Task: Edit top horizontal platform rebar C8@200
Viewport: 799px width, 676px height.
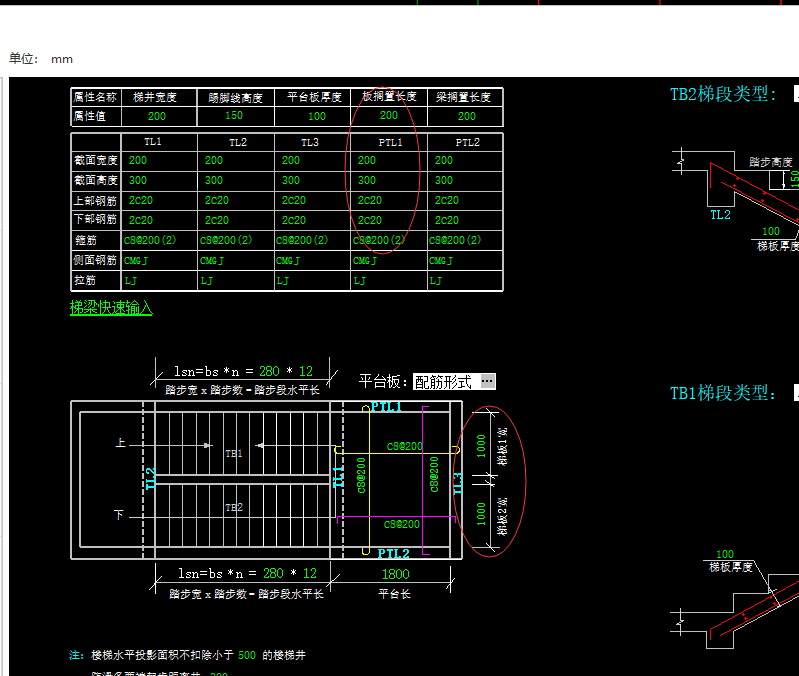Action: (405, 446)
